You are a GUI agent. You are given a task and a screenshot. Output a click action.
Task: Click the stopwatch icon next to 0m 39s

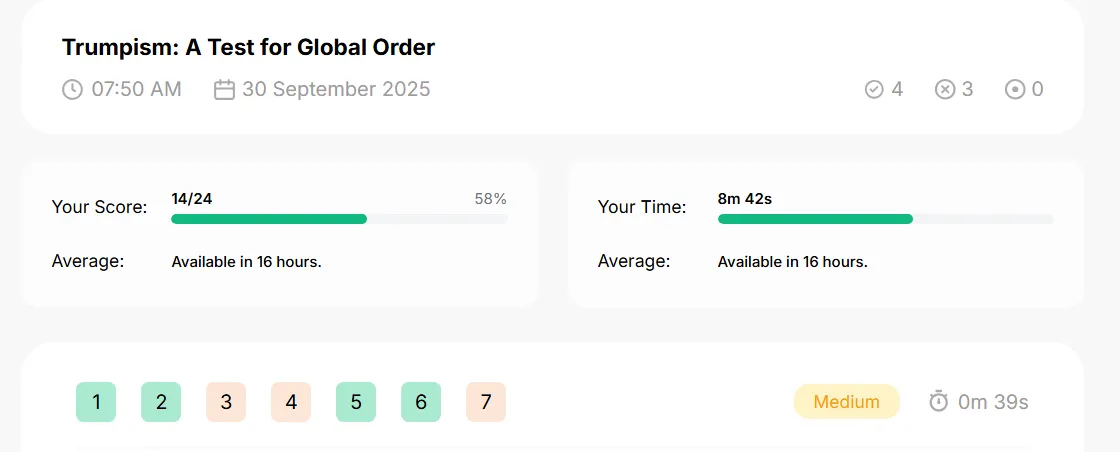[939, 401]
